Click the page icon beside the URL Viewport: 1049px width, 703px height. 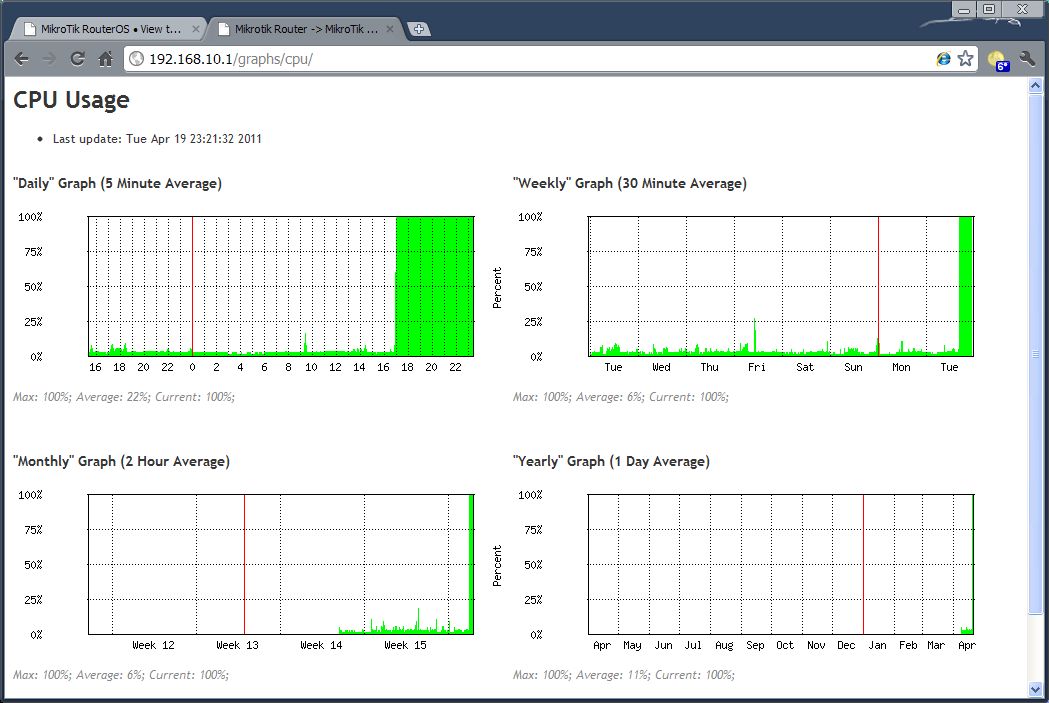[x=134, y=59]
